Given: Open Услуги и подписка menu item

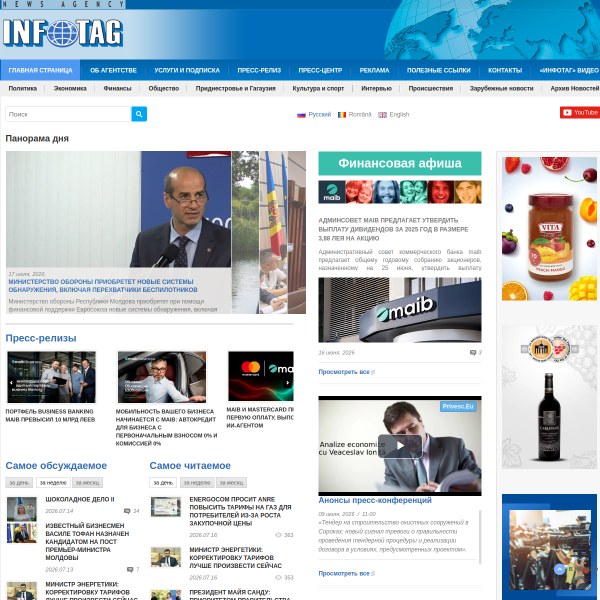Looking at the screenshot, I should point(187,70).
